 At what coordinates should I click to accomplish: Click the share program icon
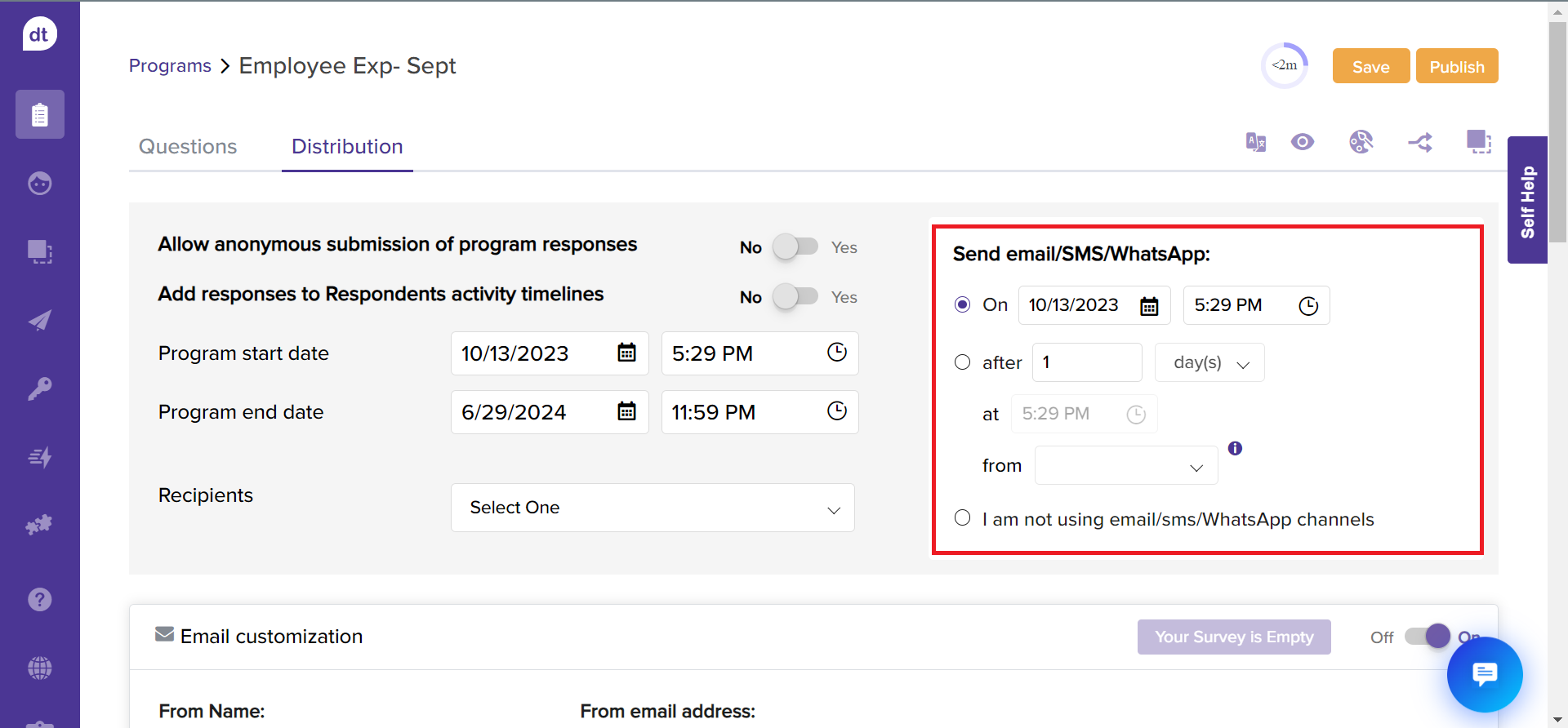click(x=1420, y=143)
